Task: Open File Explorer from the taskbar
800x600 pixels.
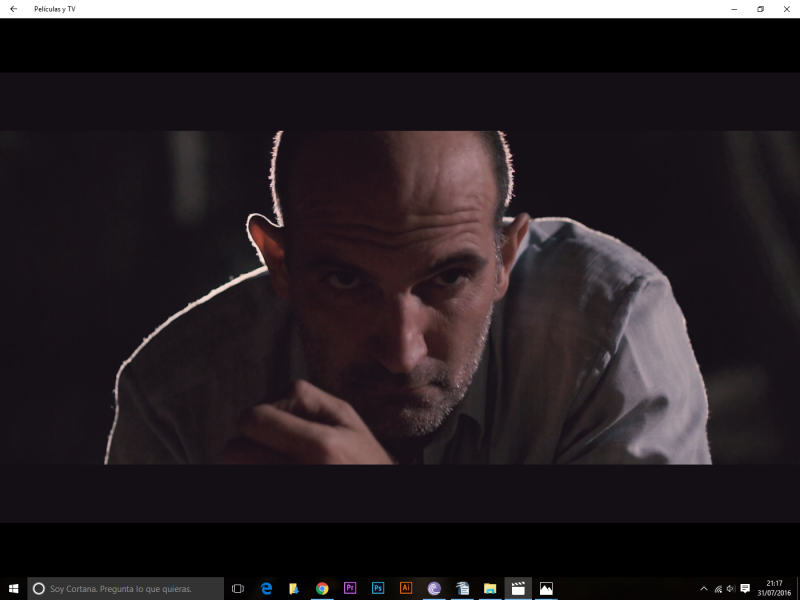Action: click(x=490, y=588)
